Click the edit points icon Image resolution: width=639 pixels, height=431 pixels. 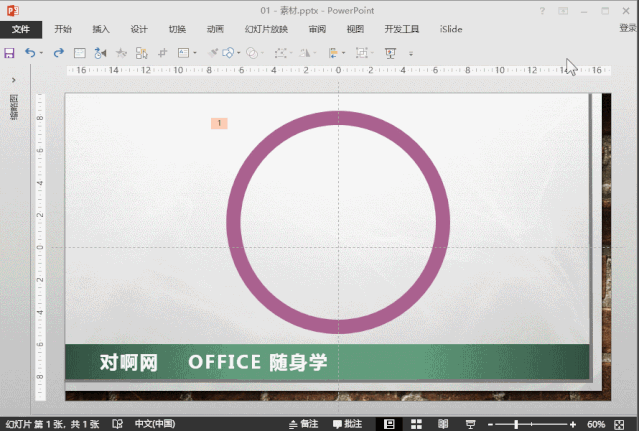pos(280,53)
